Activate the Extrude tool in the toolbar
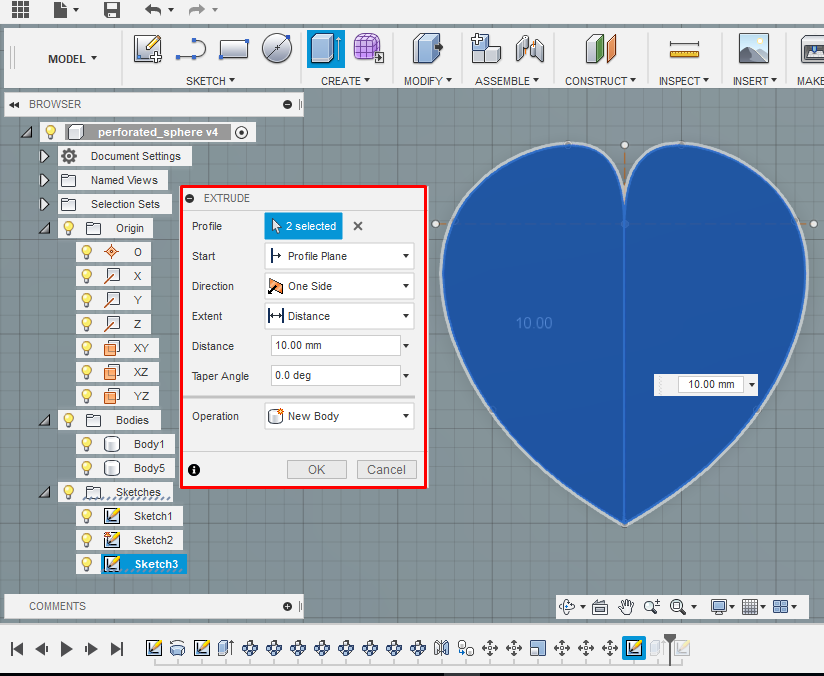Screen dimensions: 824x676 point(326,49)
